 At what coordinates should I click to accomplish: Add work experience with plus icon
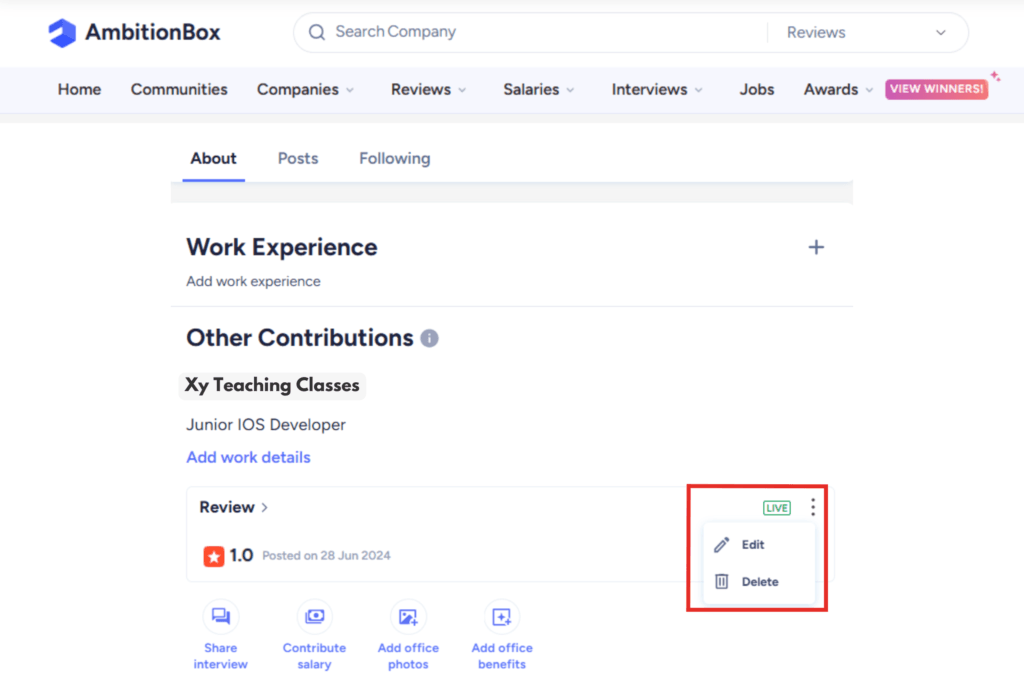click(x=816, y=247)
